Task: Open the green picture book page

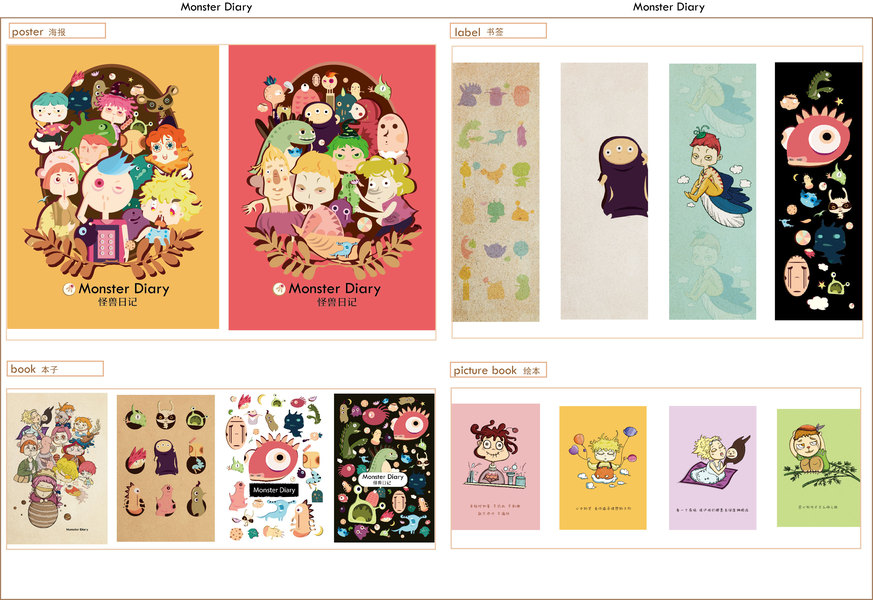Action: pyautogui.click(x=818, y=468)
